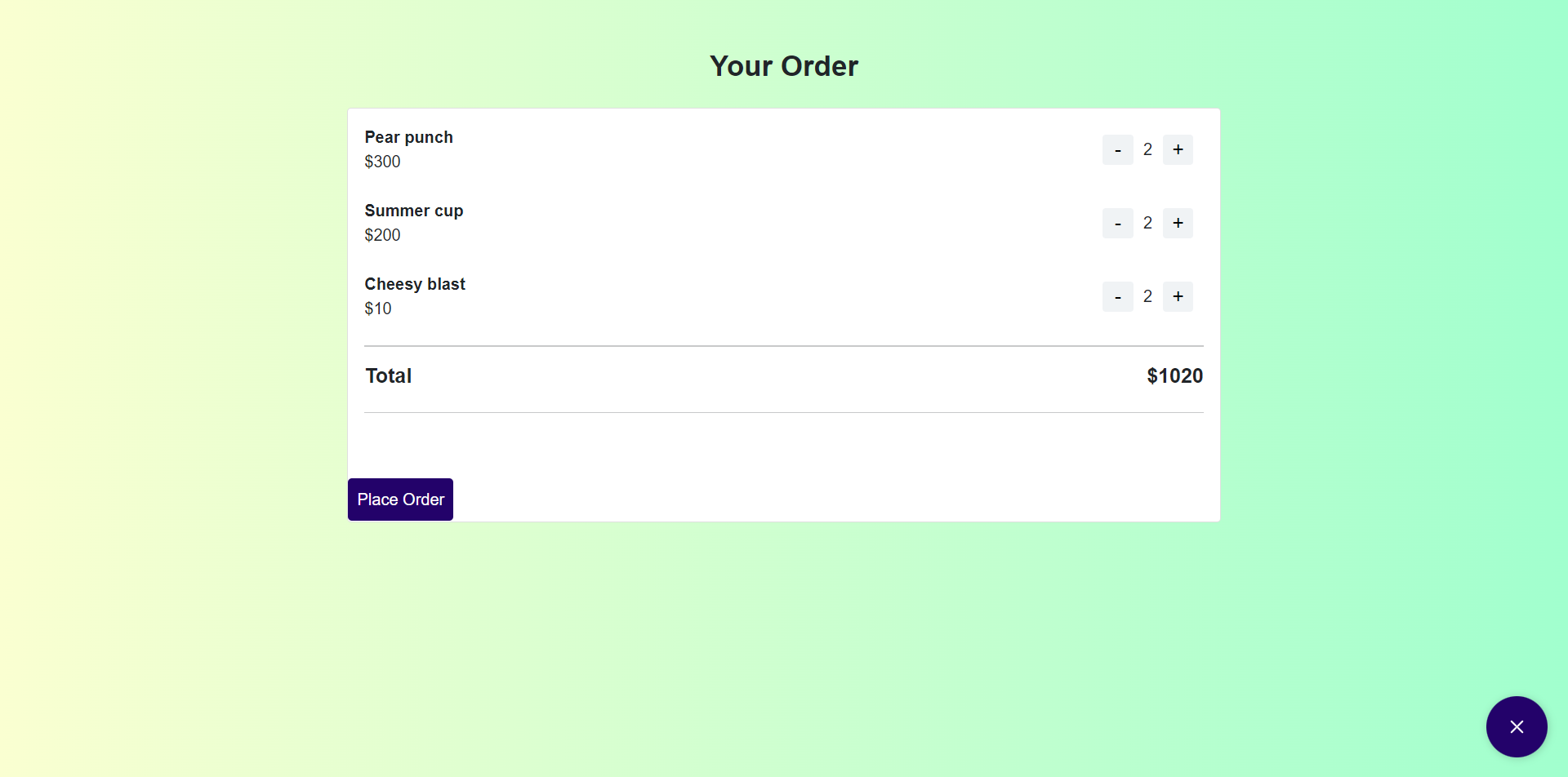The width and height of the screenshot is (1568, 777).
Task: Increase Pear punch quantity with plus button
Action: click(1178, 149)
